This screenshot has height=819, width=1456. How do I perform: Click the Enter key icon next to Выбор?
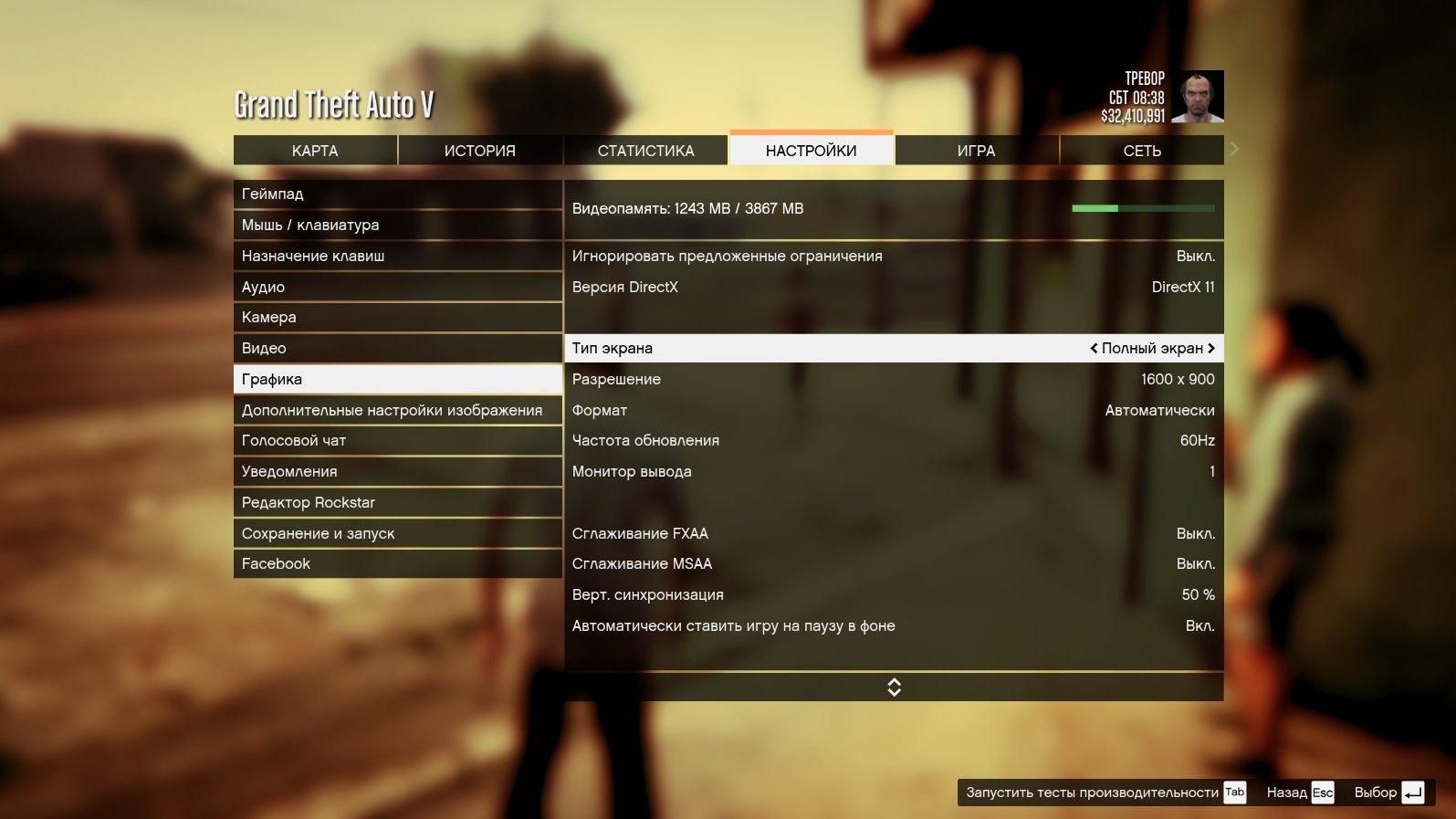tap(1413, 793)
